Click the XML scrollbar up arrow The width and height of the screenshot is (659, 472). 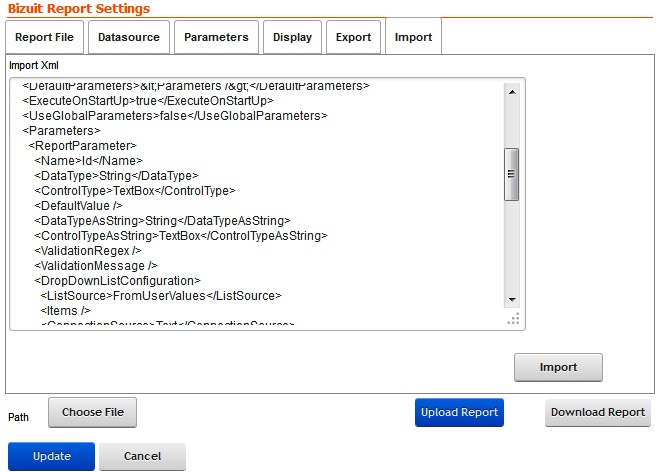[x=512, y=92]
